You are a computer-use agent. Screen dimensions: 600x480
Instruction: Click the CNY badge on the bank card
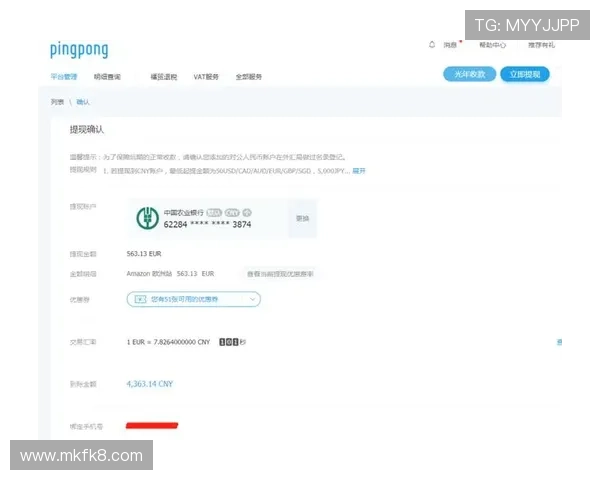tap(232, 212)
